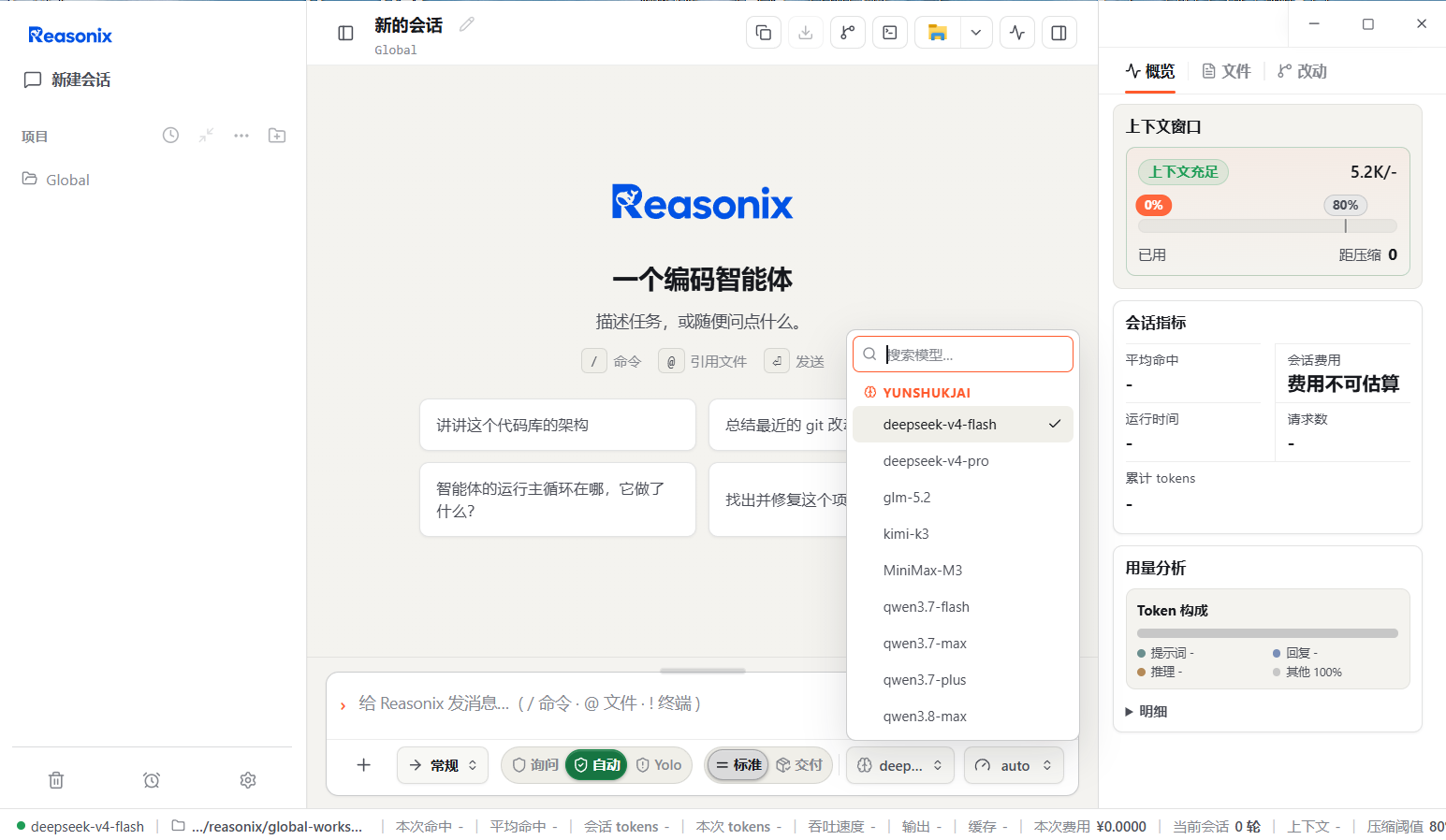Open the alarm clock scheduled tasks icon

tap(152, 780)
